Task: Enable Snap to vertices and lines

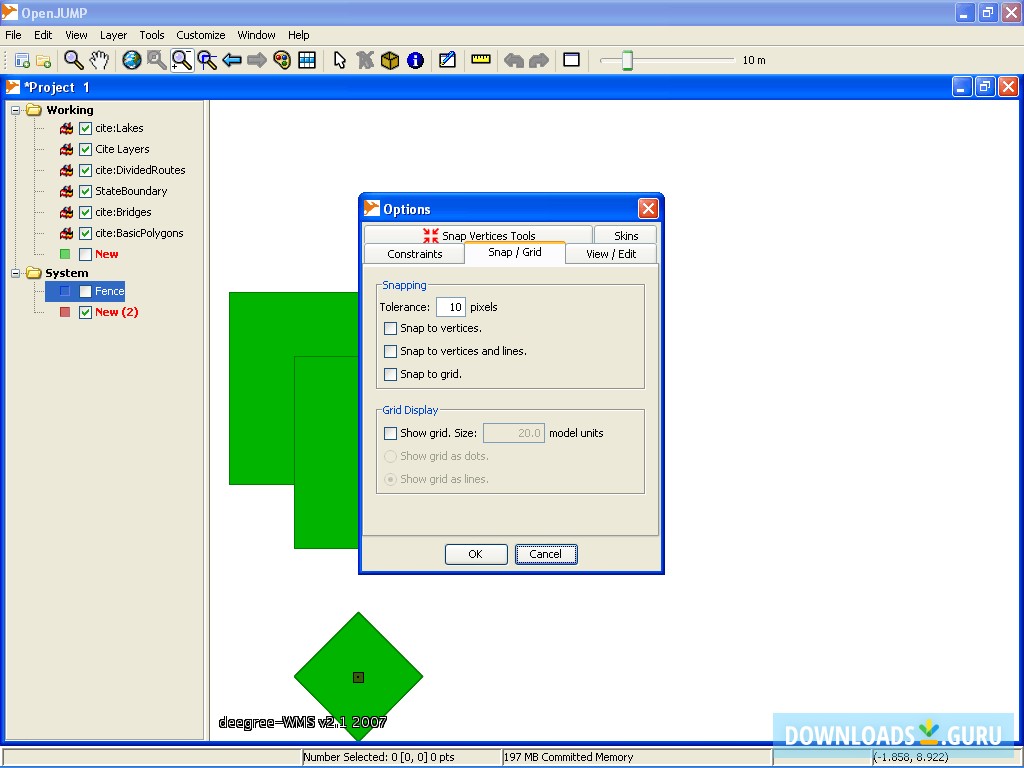Action: [391, 351]
